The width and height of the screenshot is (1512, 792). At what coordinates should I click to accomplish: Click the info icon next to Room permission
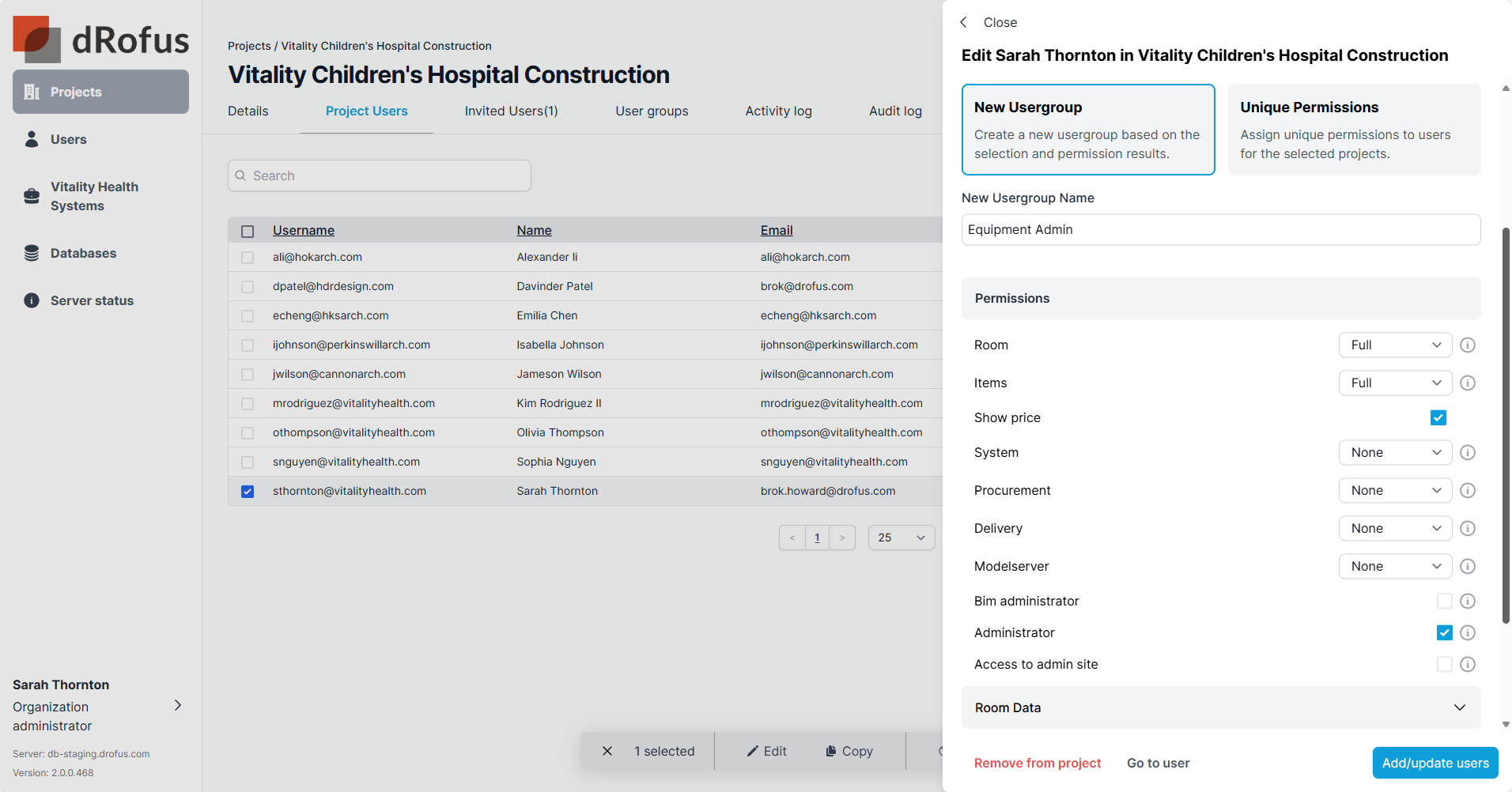(x=1468, y=345)
